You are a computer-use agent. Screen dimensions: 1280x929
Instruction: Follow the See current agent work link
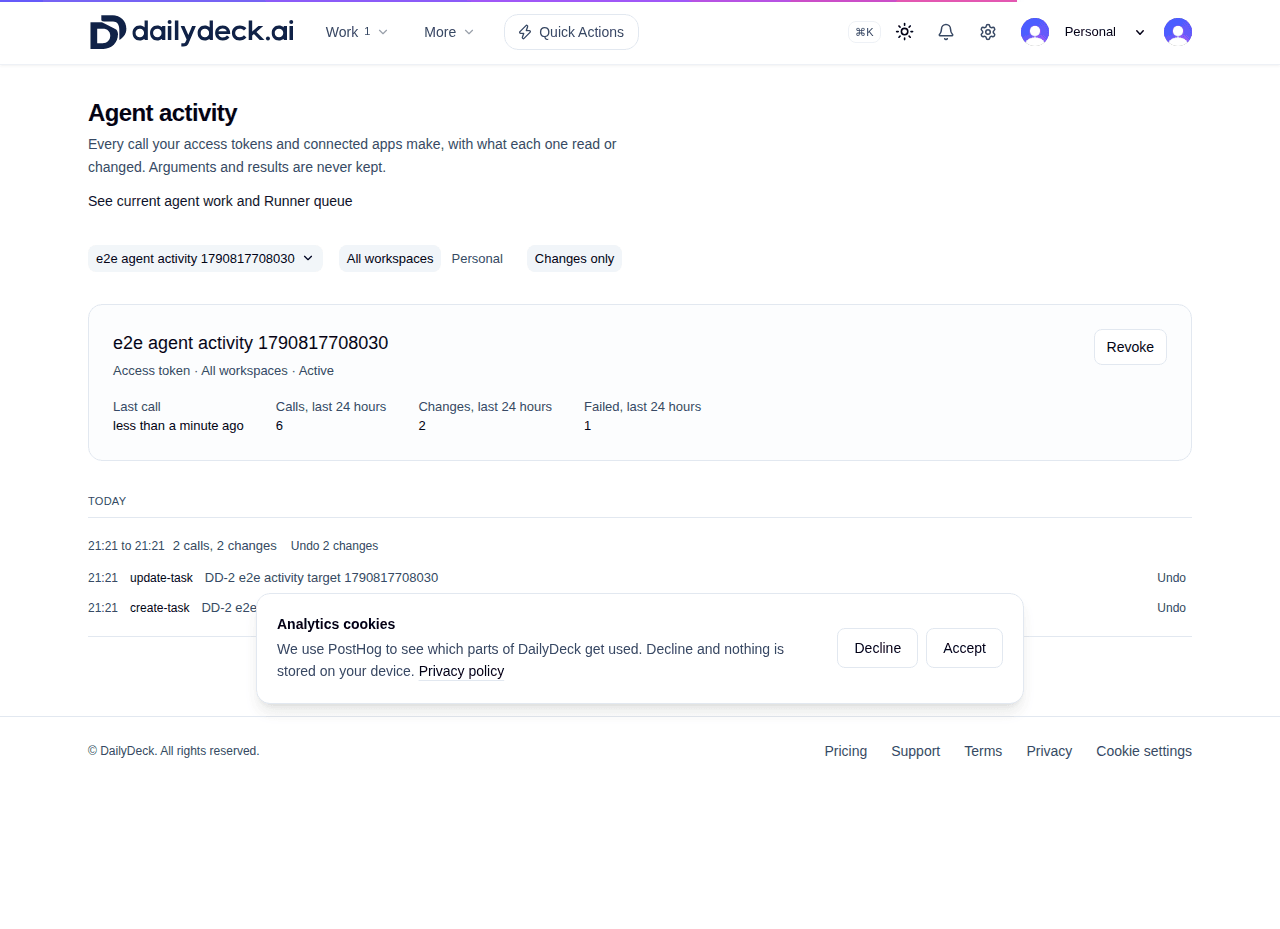(x=220, y=201)
